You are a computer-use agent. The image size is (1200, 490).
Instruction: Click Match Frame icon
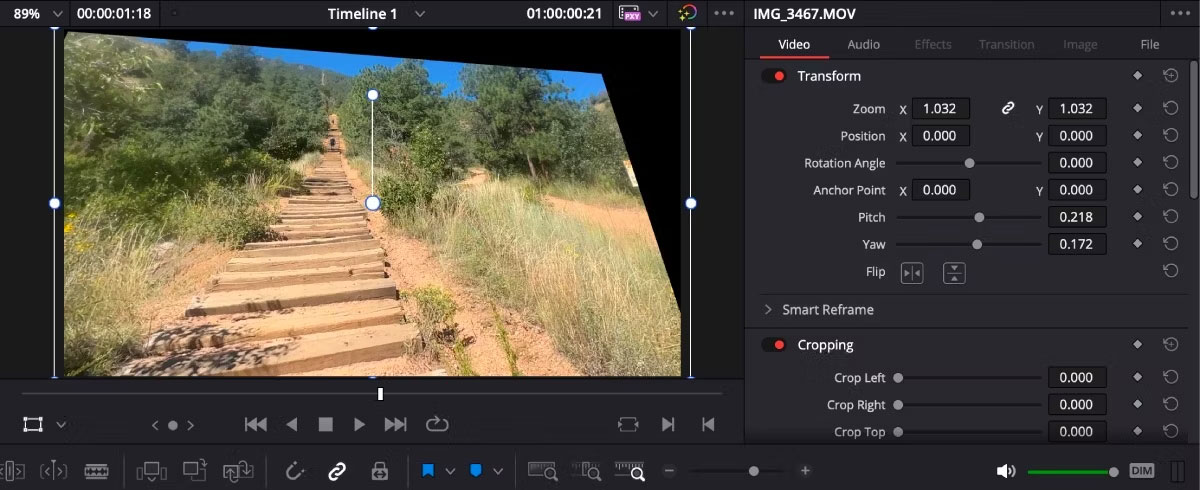tap(628, 425)
